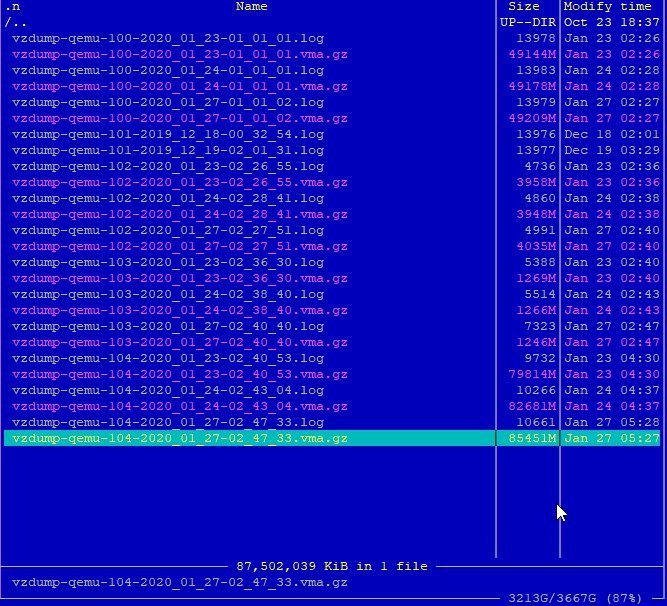The height and width of the screenshot is (606, 667).
Task: Click the Jan 27 05:27 timestamp
Action: [x=612, y=438]
